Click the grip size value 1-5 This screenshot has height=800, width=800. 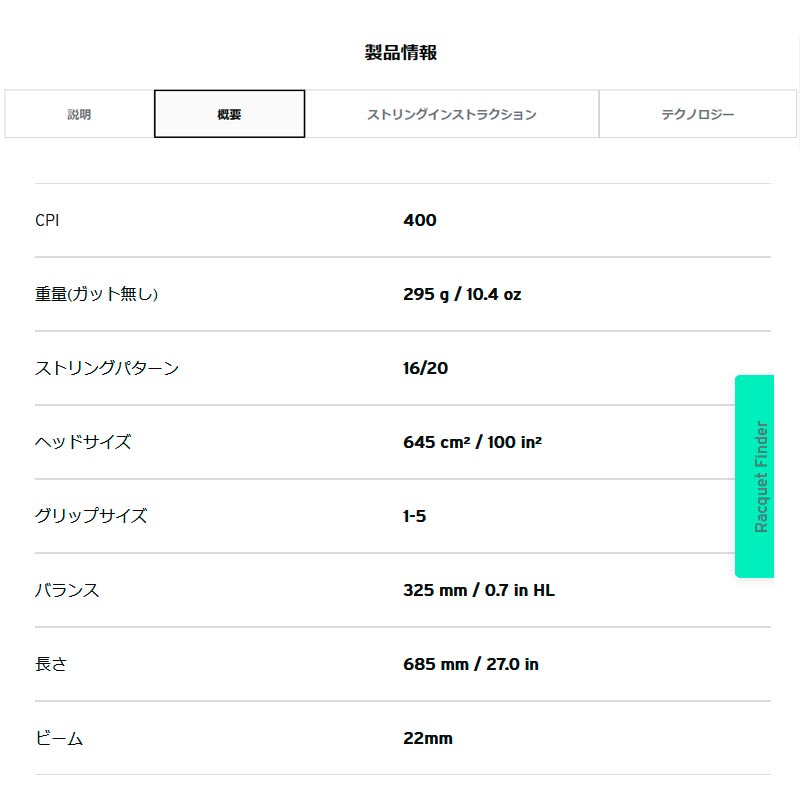[414, 516]
